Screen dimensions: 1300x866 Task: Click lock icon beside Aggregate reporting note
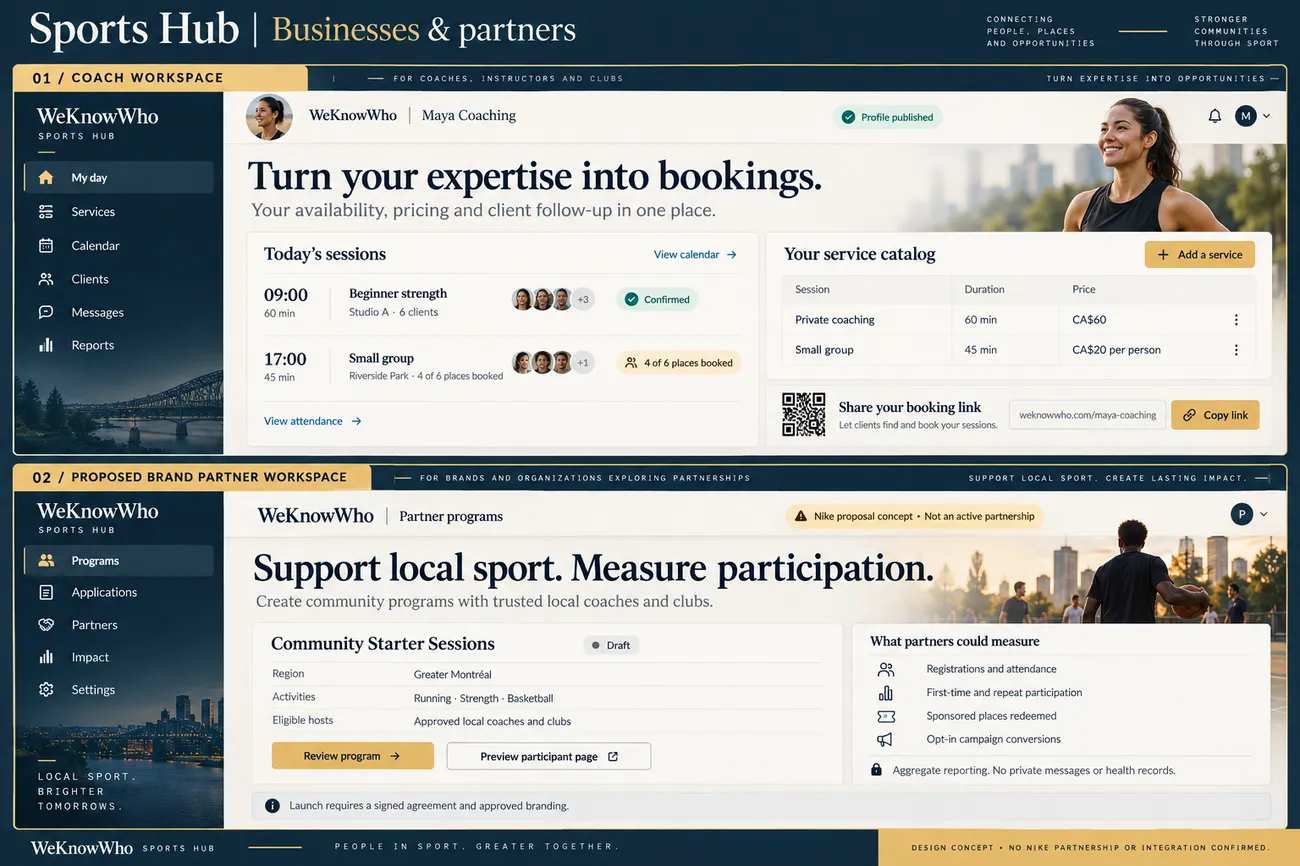point(877,770)
